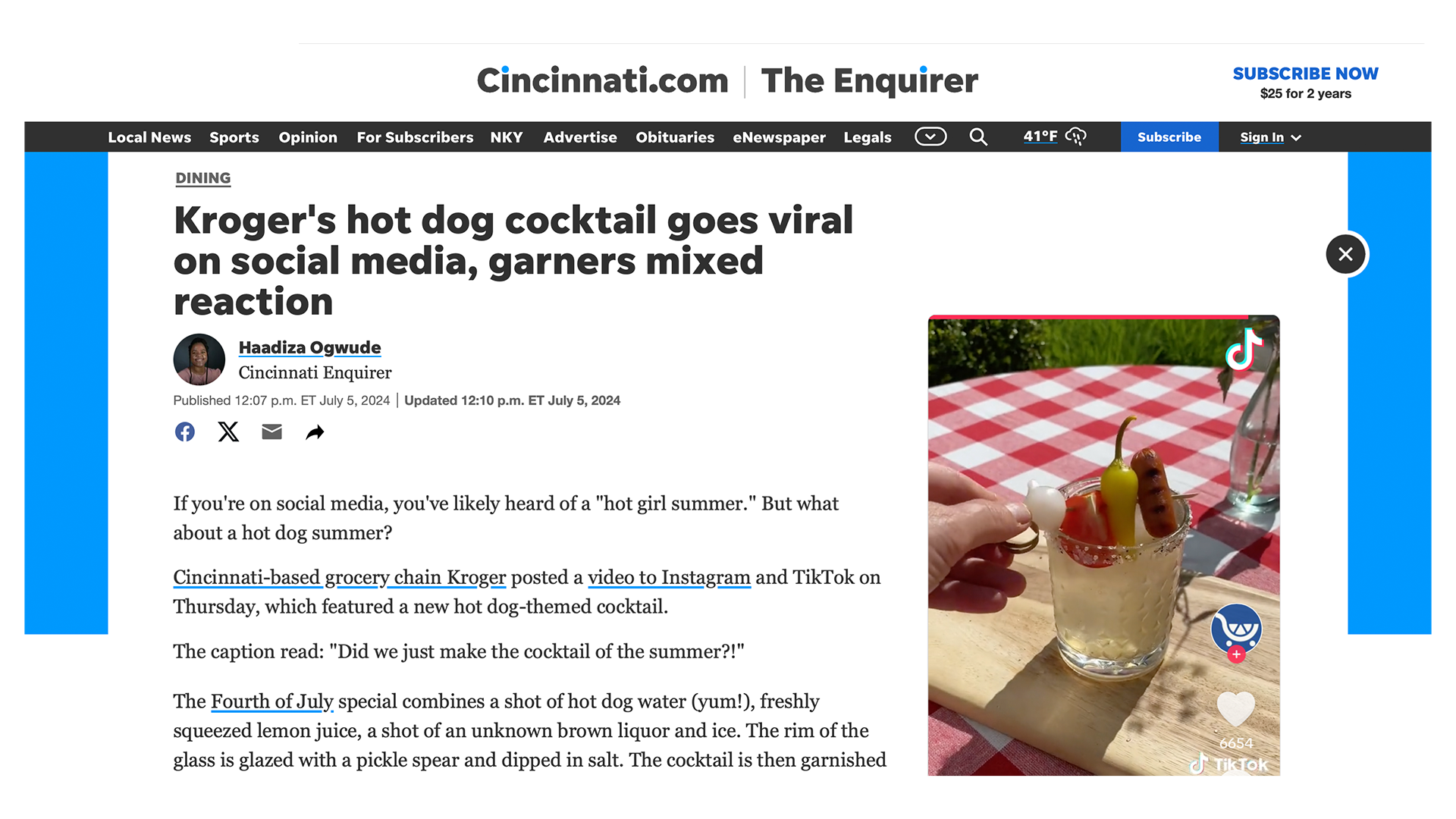
Task: Click the DINING category label
Action: pos(202,178)
